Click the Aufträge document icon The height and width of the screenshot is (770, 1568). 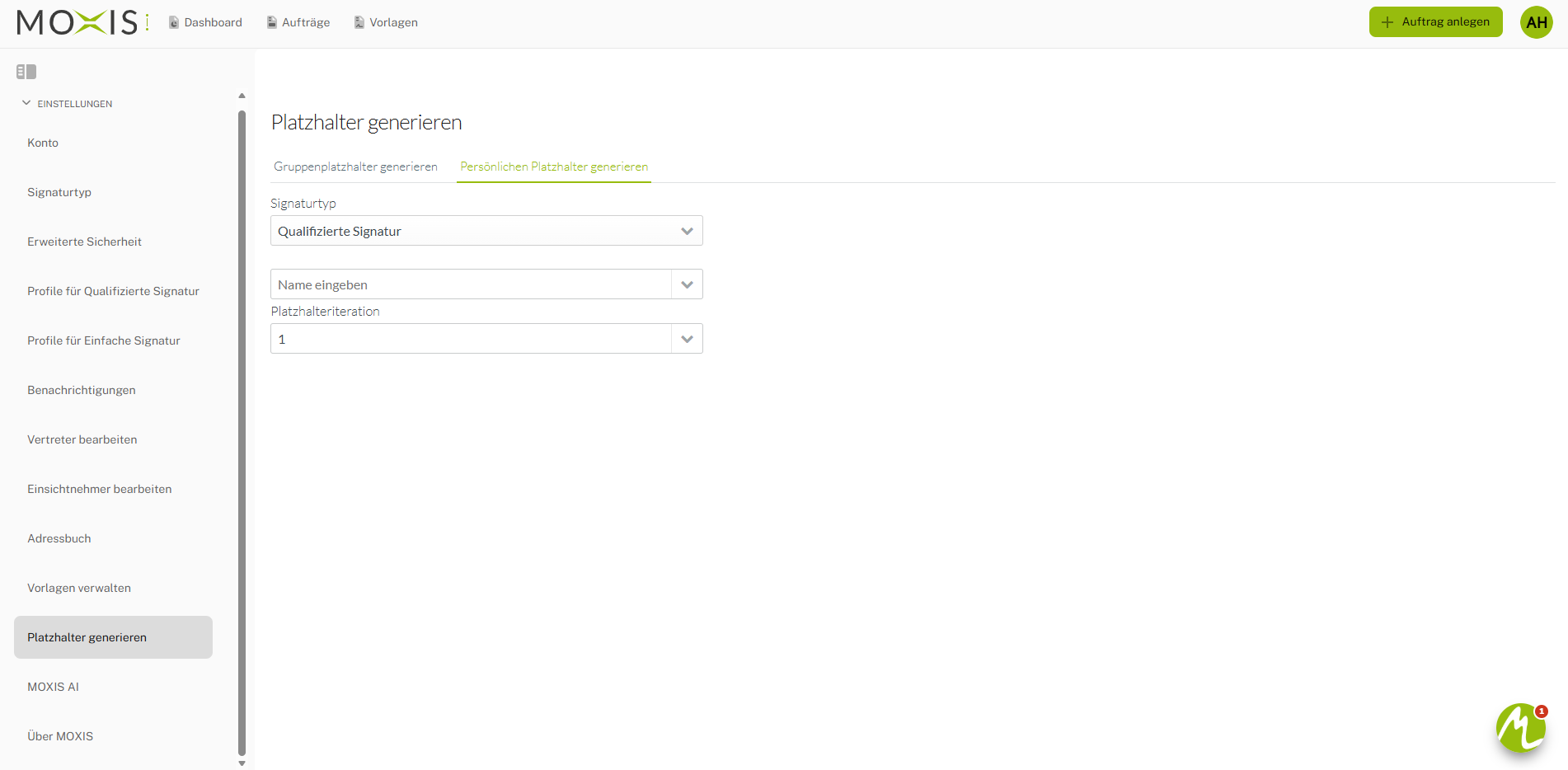272,22
